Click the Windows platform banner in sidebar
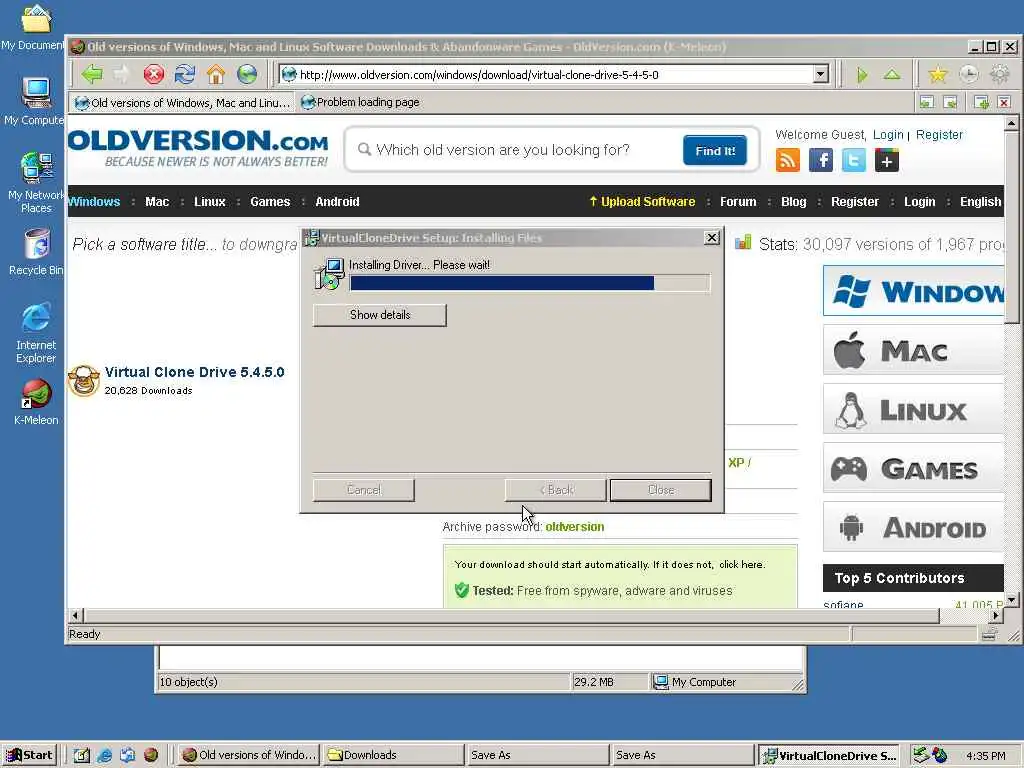Viewport: 1024px width, 768px height. pyautogui.click(x=914, y=291)
